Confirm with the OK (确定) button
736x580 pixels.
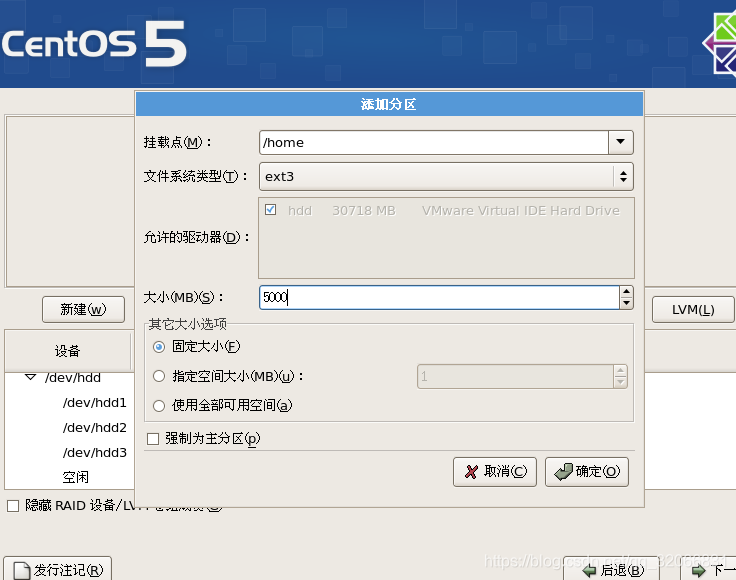[587, 472]
